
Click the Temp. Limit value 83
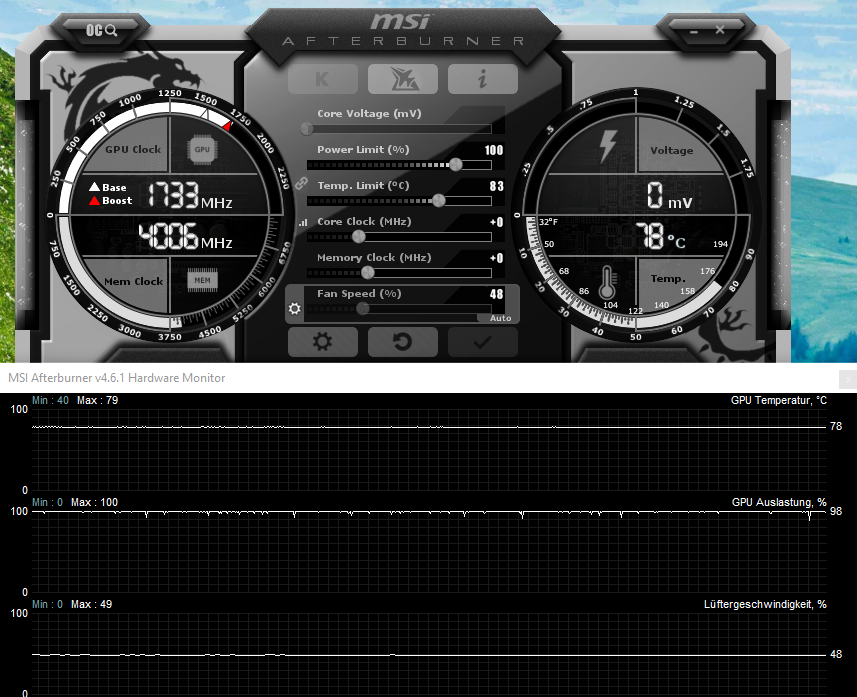496,186
